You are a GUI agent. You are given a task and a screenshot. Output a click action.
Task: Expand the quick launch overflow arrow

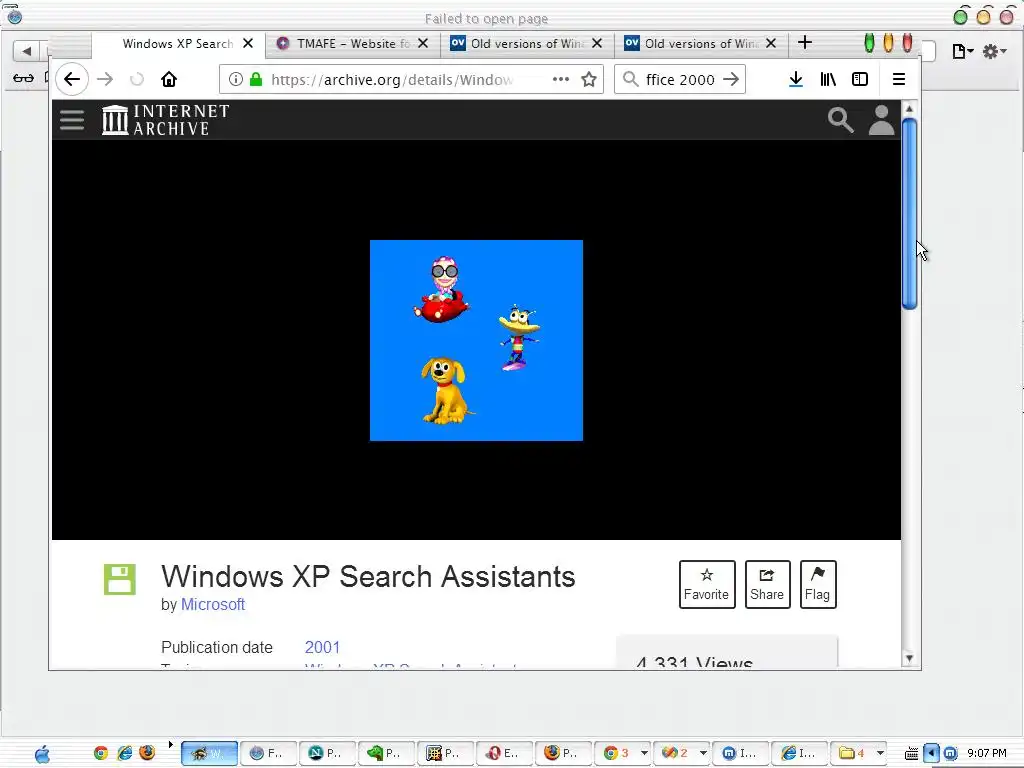point(170,744)
